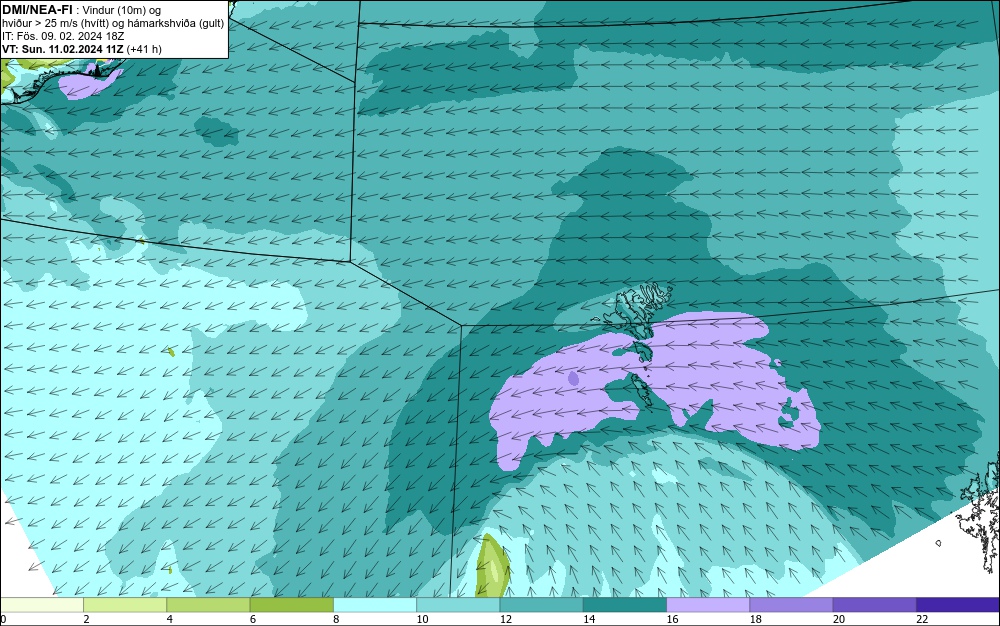The width and height of the screenshot is (1000, 626).
Task: Click the 12–14 m/s teal legend swatch
Action: pyautogui.click(x=541, y=605)
